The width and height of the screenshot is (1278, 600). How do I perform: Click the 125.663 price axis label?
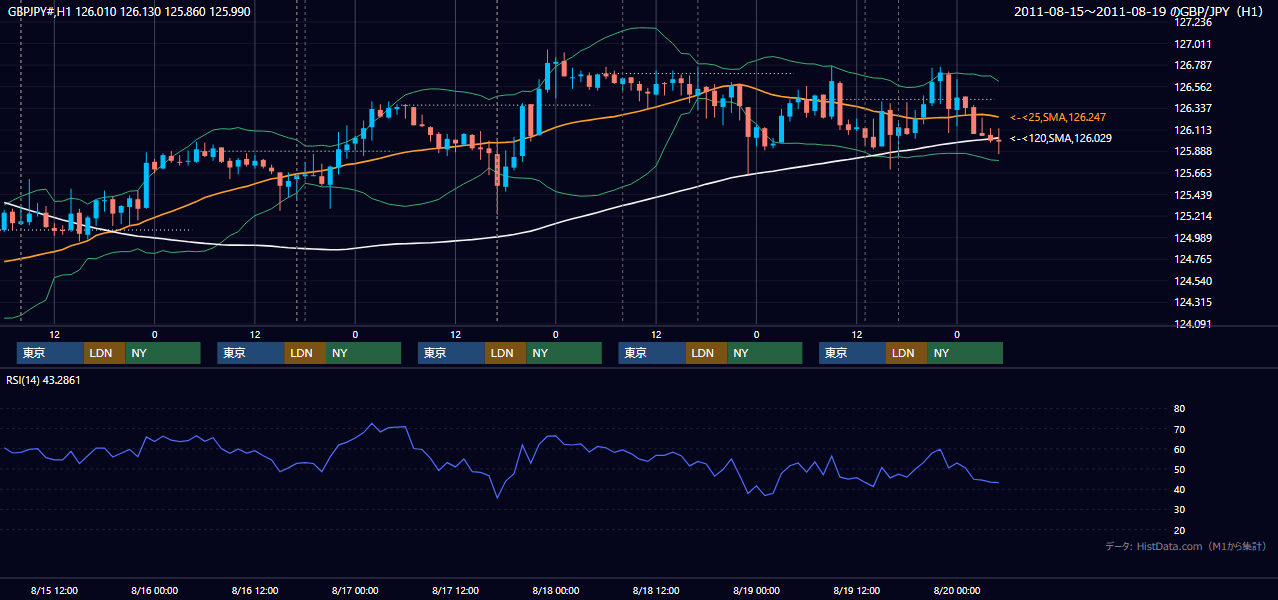tap(1193, 173)
